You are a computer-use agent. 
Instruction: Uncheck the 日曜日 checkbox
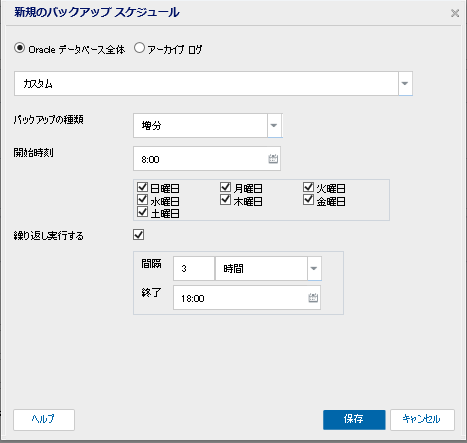point(142,187)
